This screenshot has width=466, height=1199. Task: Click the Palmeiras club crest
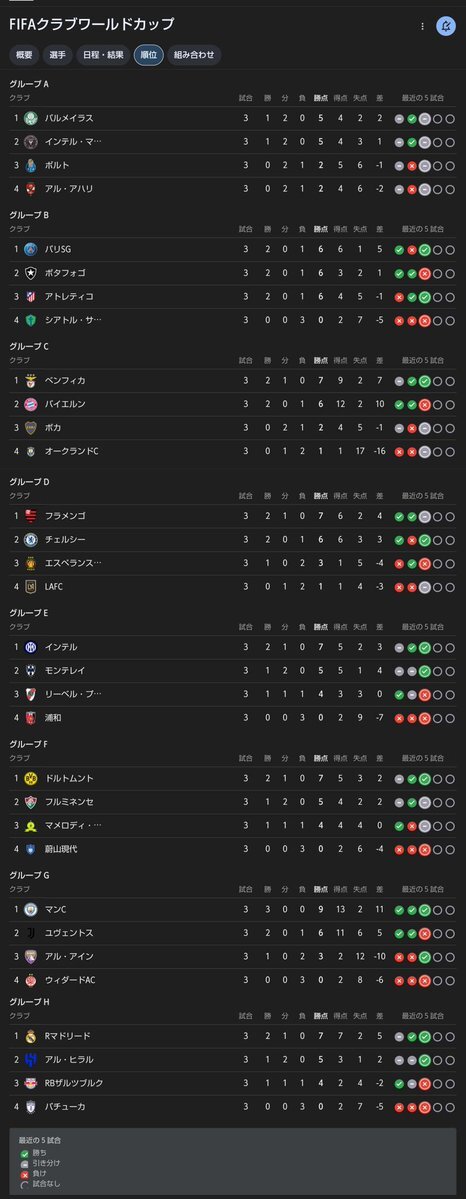point(31,119)
